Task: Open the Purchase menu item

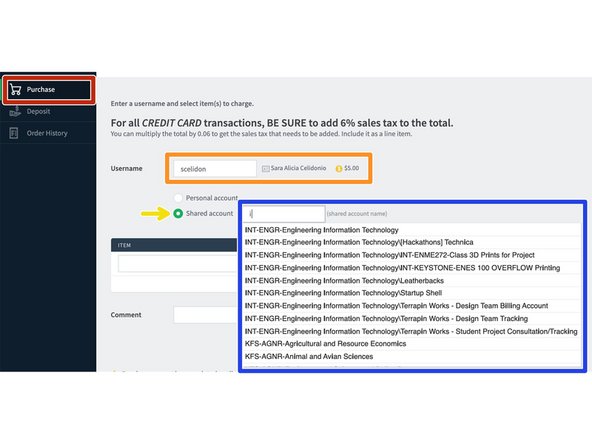Action: tap(48, 89)
